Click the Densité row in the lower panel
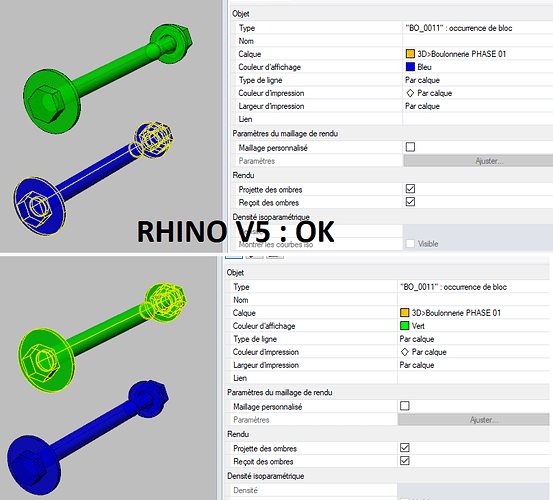Image resolution: width=553 pixels, height=500 pixels. coord(387,490)
